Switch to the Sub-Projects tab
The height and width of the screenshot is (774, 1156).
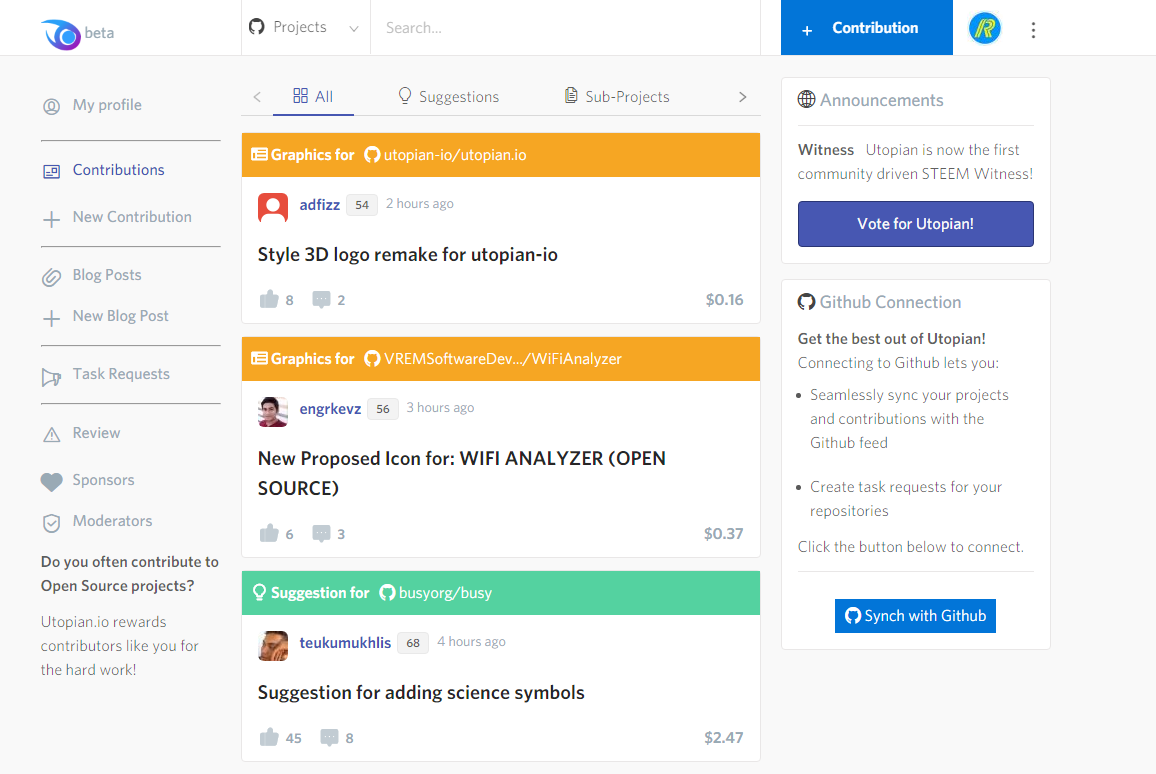617,97
